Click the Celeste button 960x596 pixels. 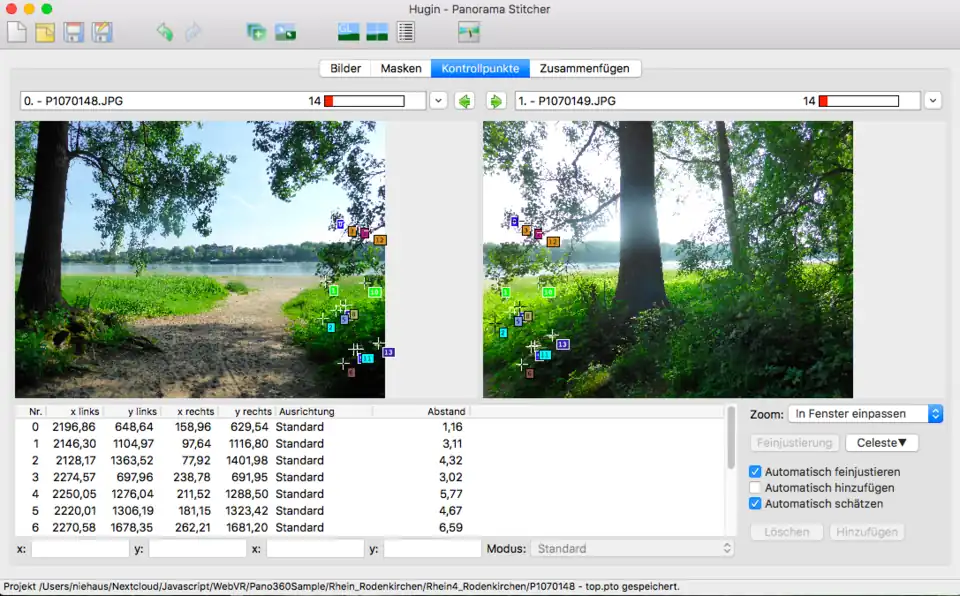[x=881, y=443]
